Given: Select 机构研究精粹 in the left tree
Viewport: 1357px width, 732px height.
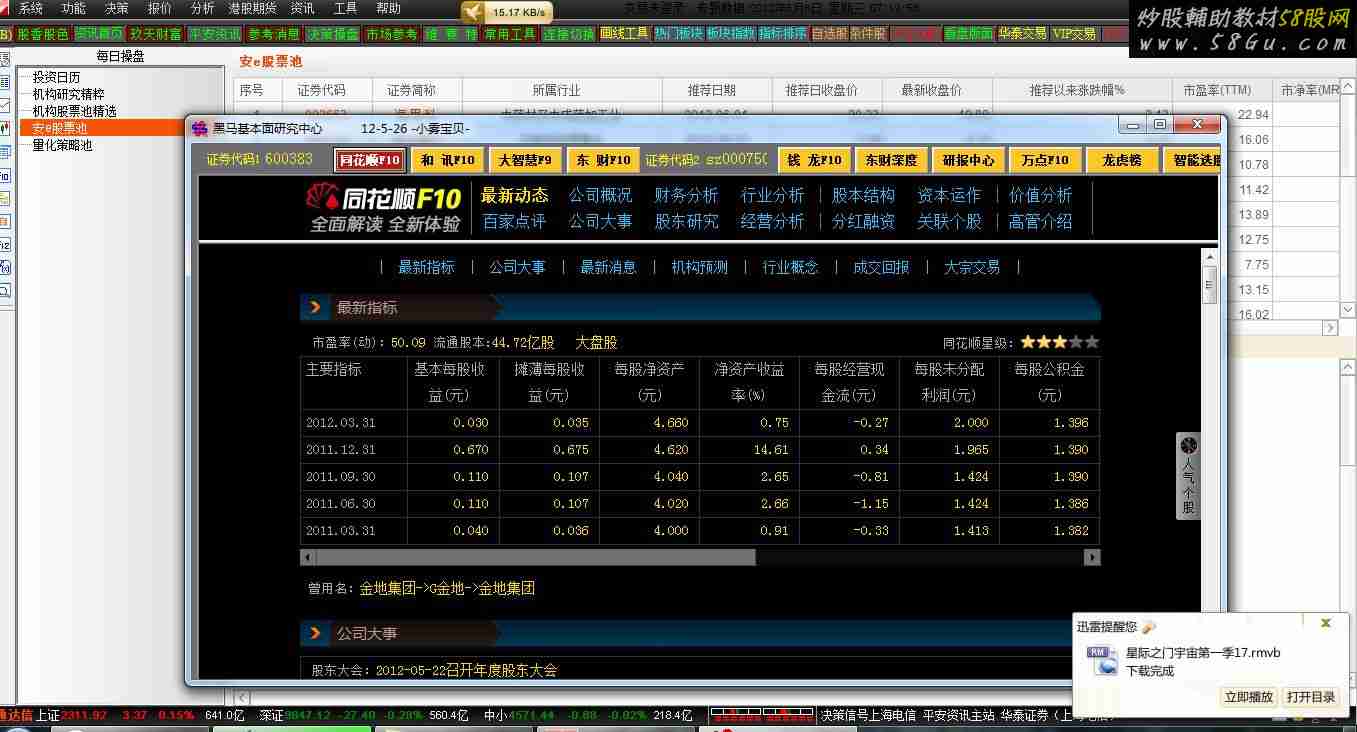Looking at the screenshot, I should [68, 94].
